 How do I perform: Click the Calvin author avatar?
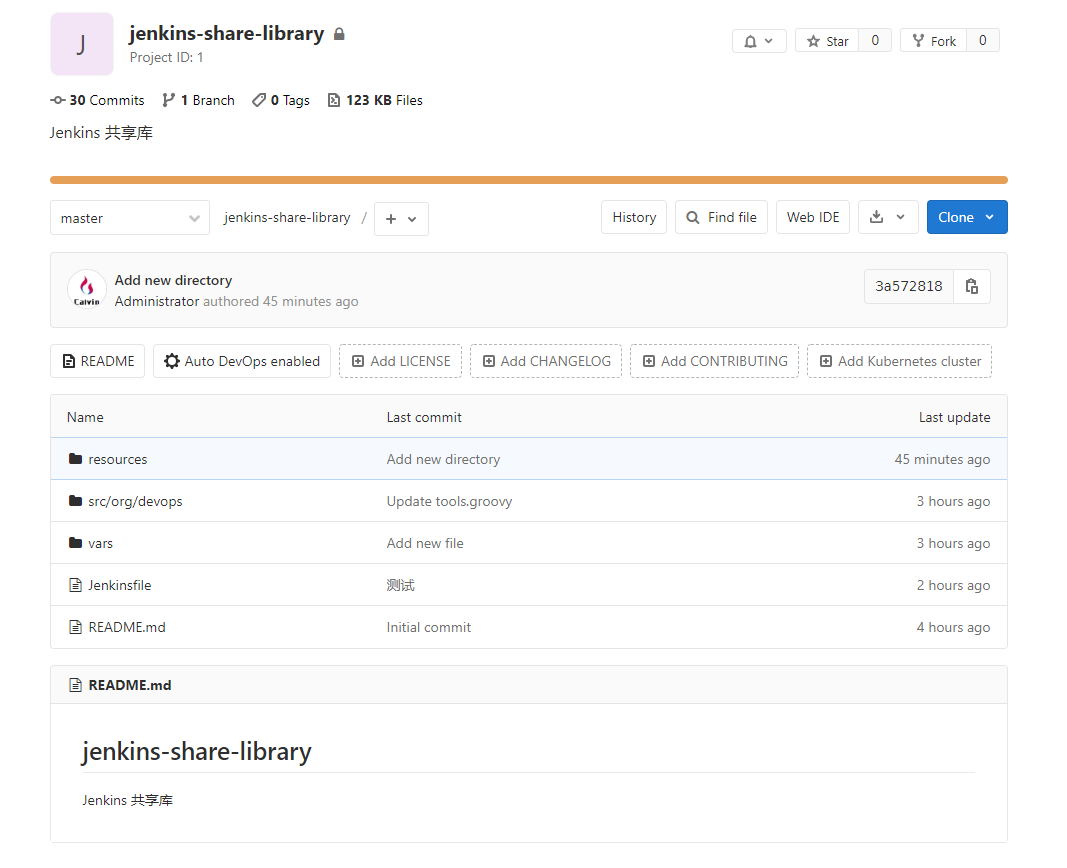point(86,290)
